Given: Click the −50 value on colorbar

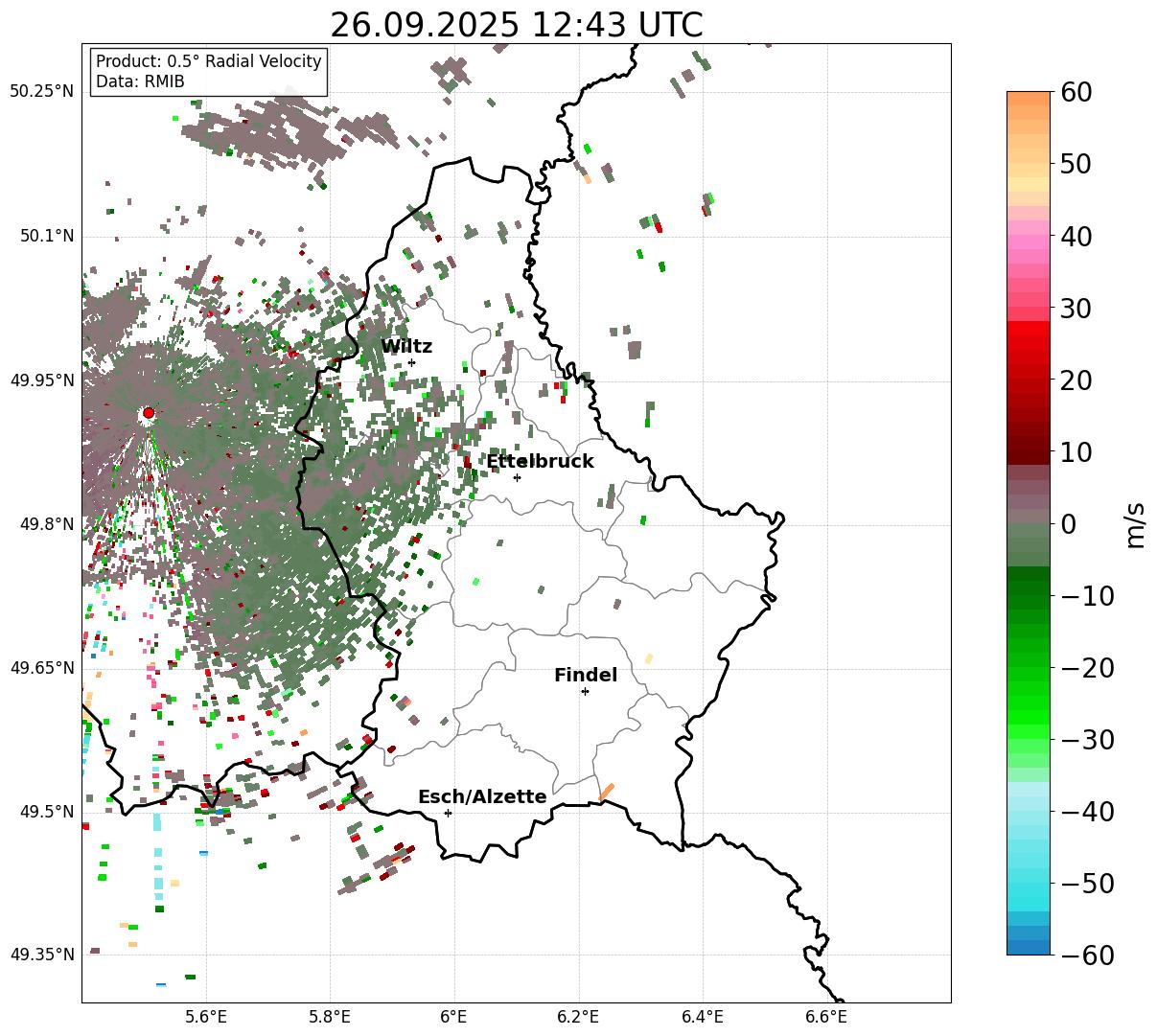Looking at the screenshot, I should 1087,884.
